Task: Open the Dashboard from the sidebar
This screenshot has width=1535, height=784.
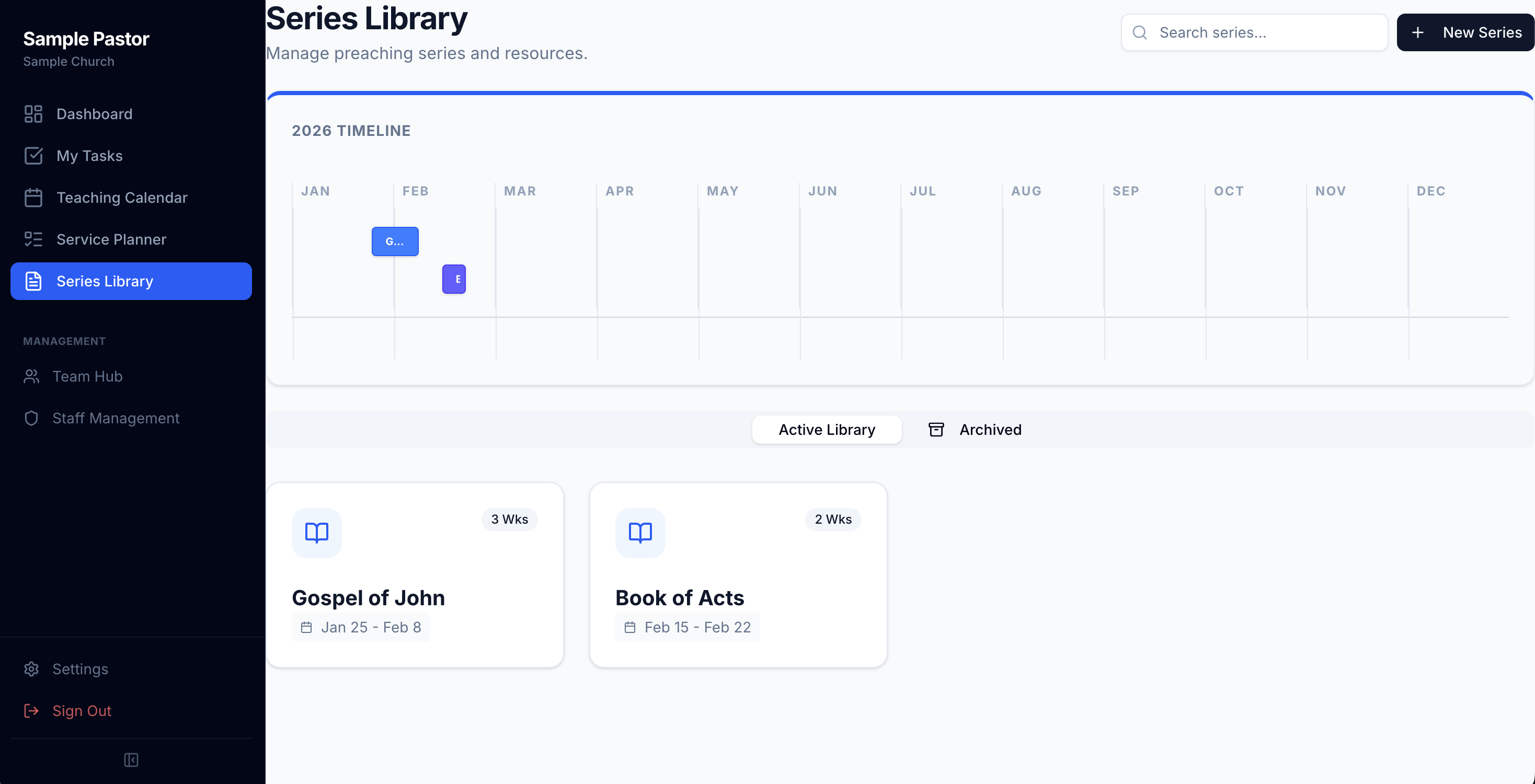Action: pos(94,114)
